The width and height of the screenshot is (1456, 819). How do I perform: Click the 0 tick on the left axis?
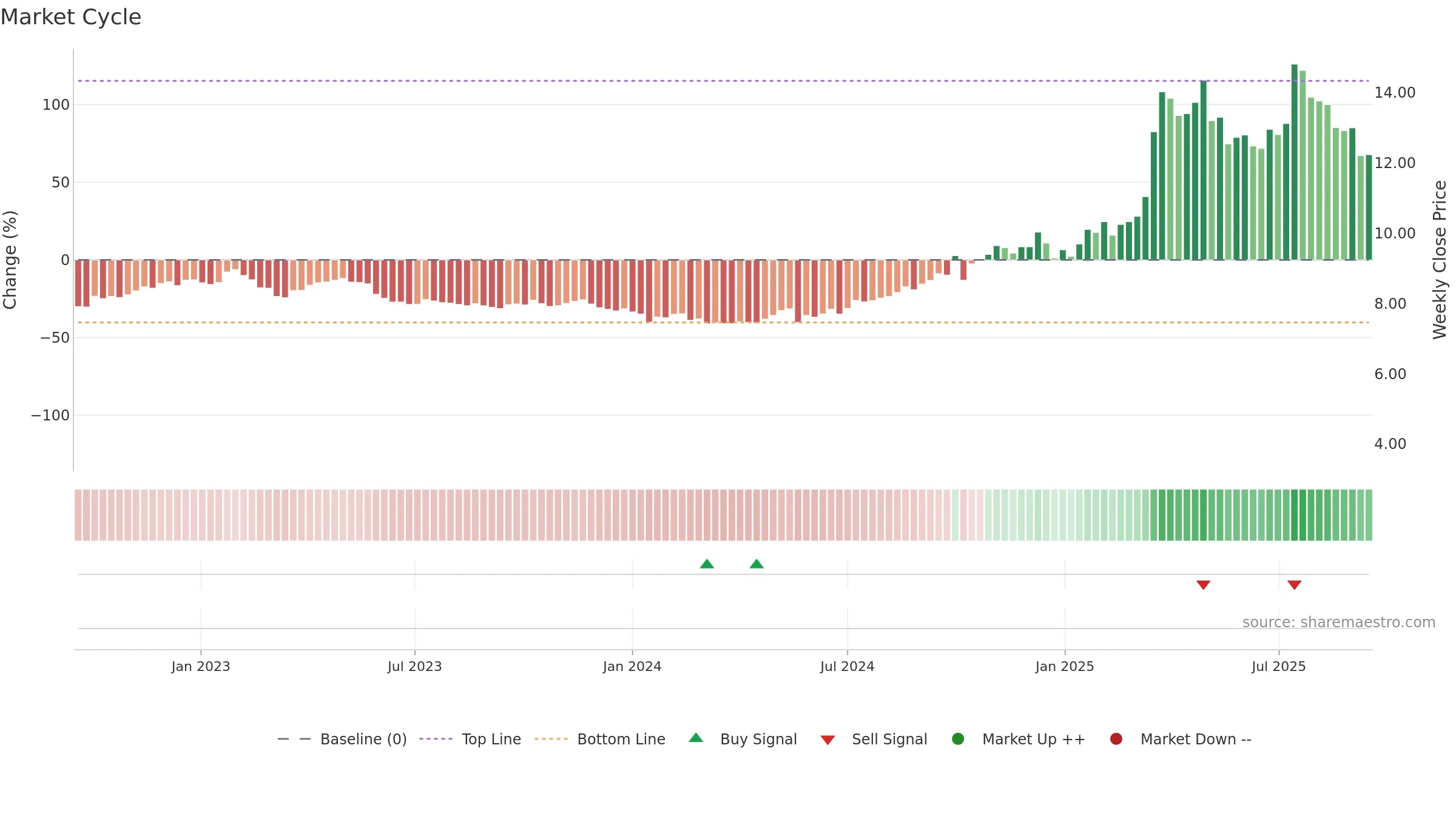coord(66,260)
